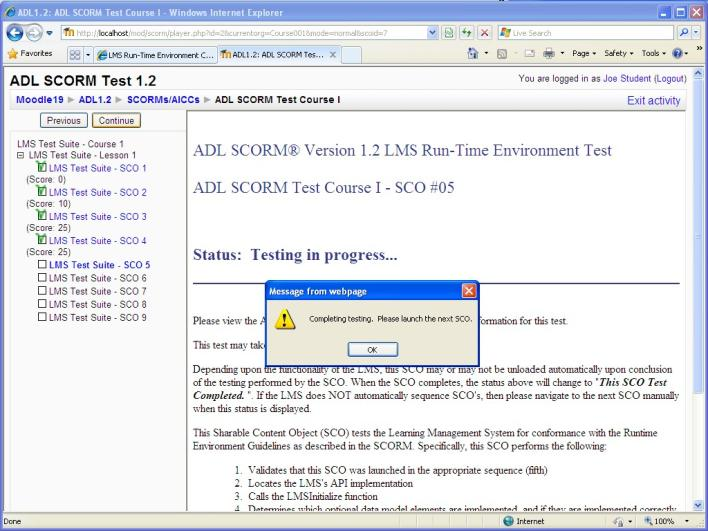Screen dimensions: 708x531
Task: Click the empty status box for SCO 9
Action: tap(41, 317)
